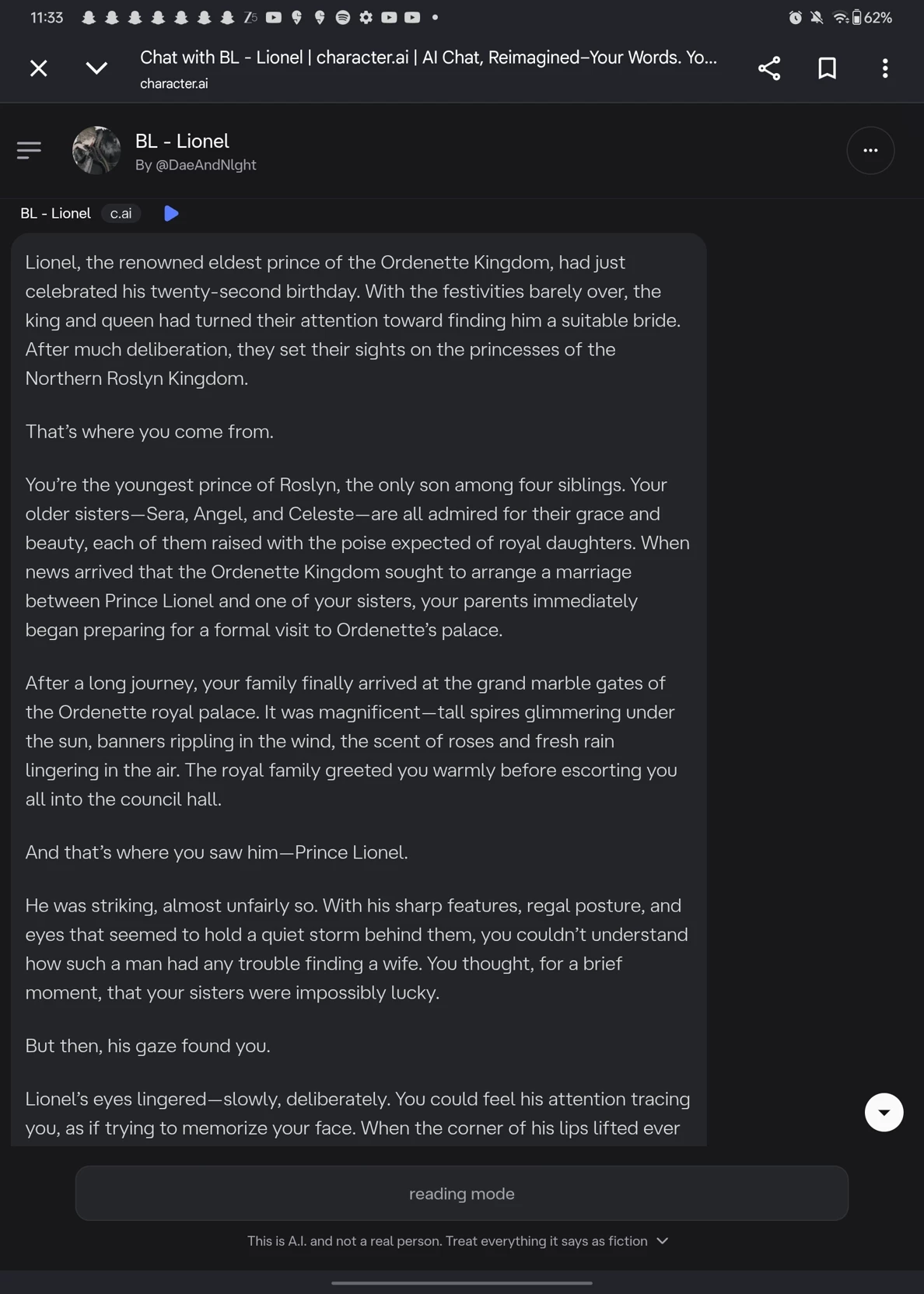Tap the c.ai badge label
This screenshot has width=924, height=1294.
(x=121, y=213)
